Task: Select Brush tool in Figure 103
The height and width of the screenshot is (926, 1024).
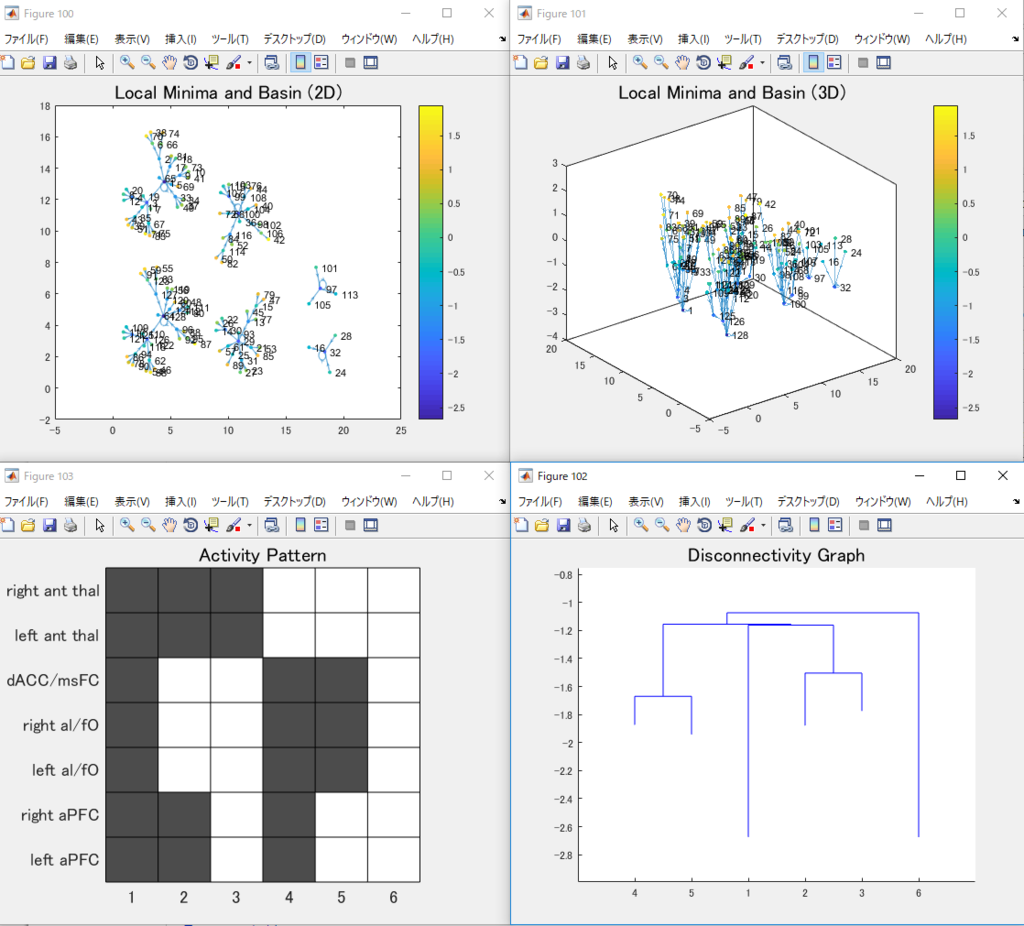Action: 233,525
